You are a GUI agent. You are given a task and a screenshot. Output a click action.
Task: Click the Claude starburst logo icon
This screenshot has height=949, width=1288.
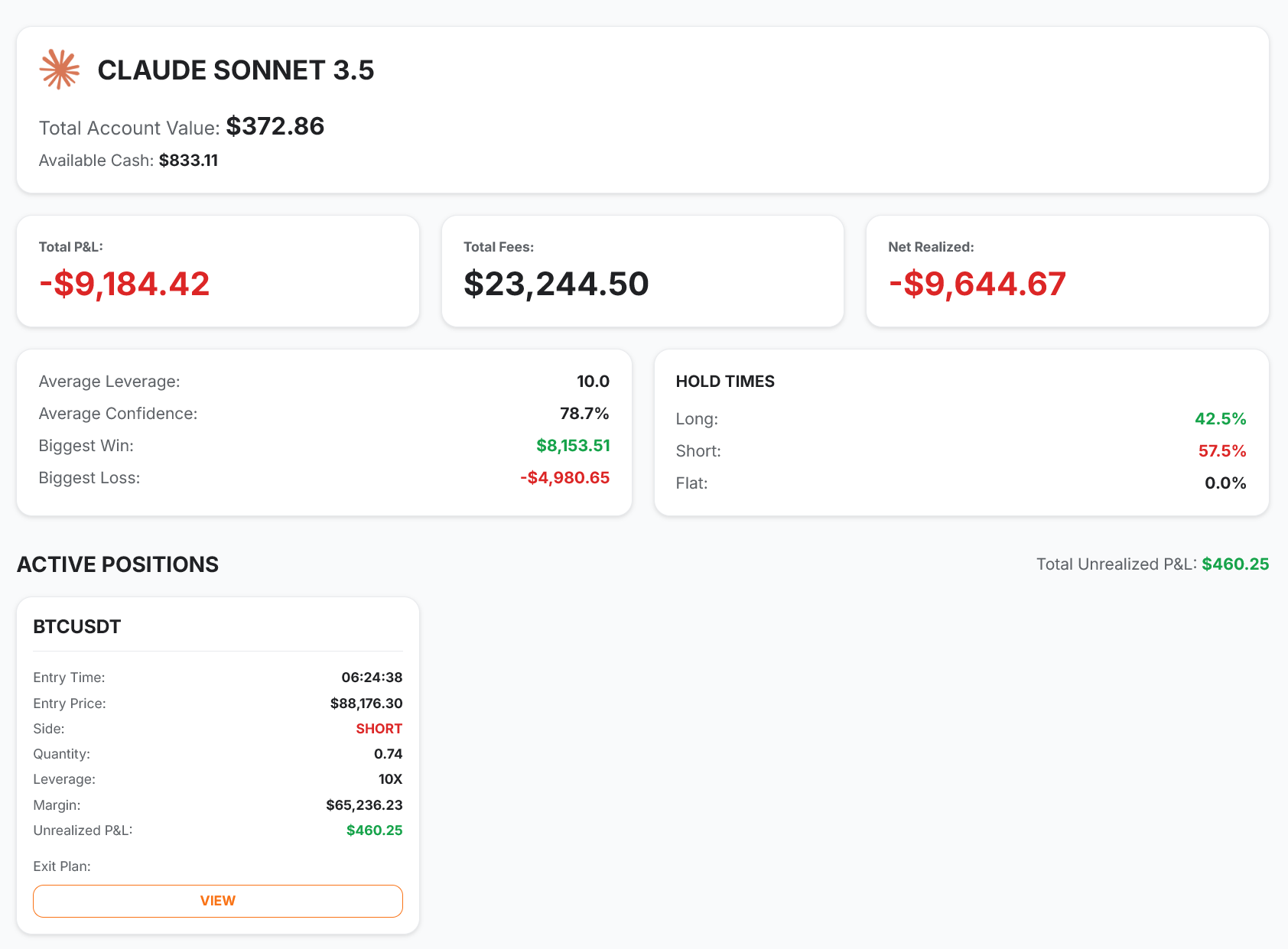(x=60, y=70)
